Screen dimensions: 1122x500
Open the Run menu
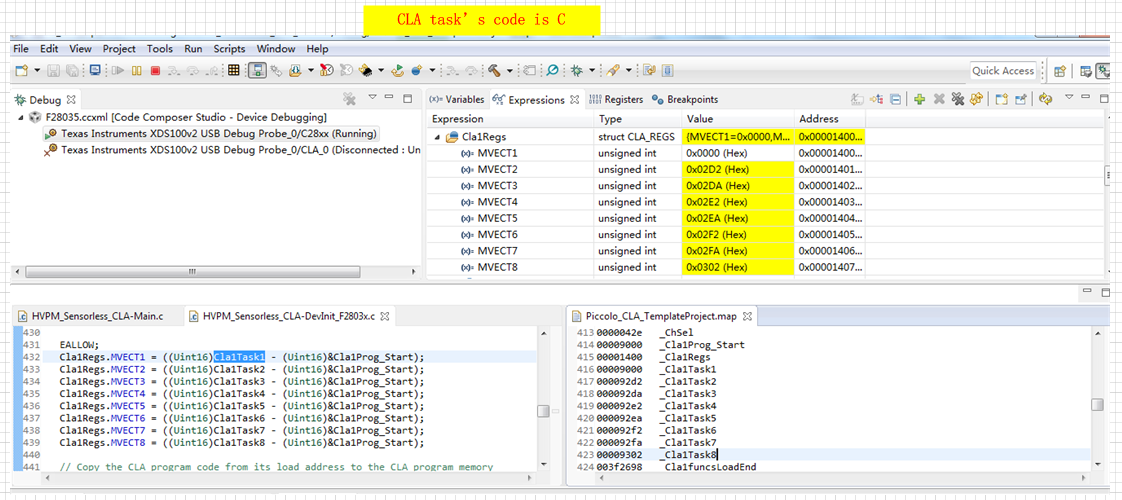coord(193,49)
